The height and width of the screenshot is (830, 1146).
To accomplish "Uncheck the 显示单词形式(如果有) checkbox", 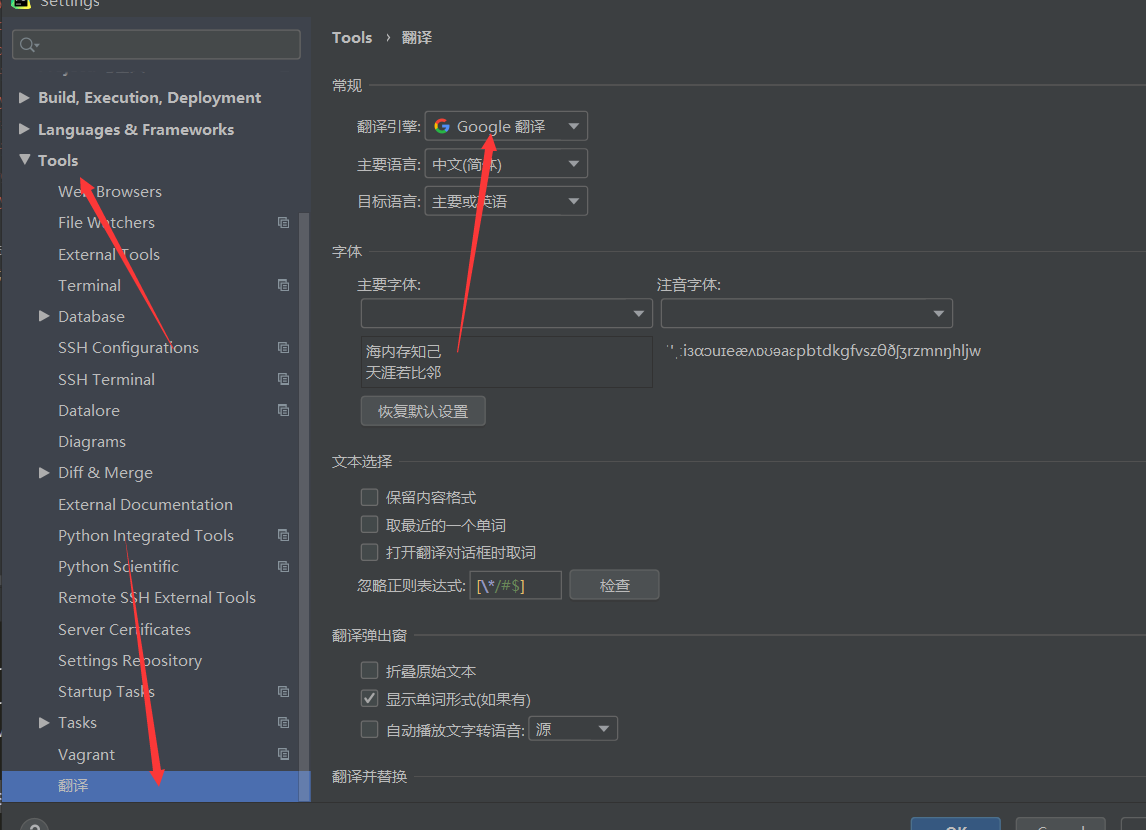I will [x=370, y=698].
